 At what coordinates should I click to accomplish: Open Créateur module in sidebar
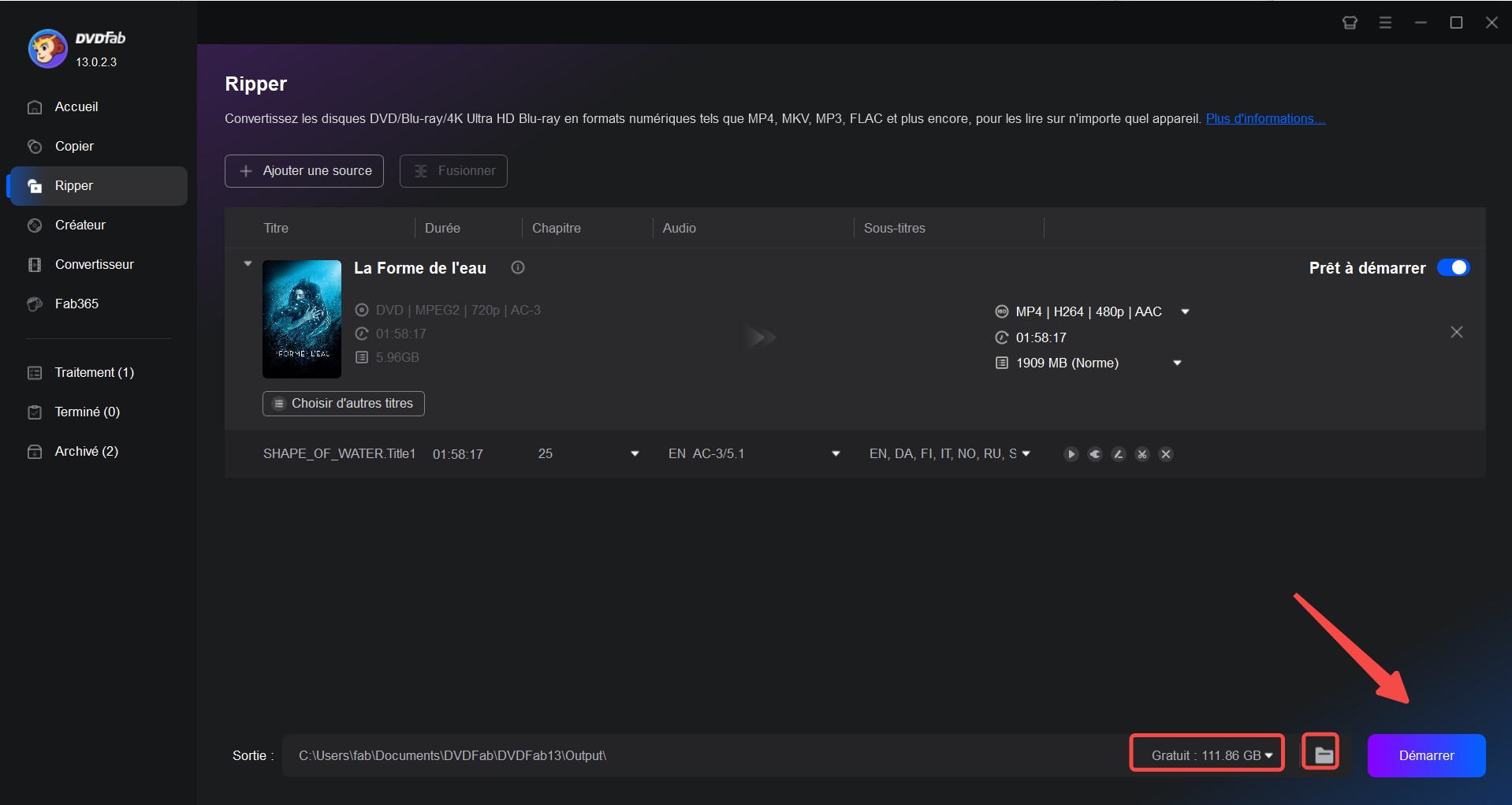[x=97, y=225]
